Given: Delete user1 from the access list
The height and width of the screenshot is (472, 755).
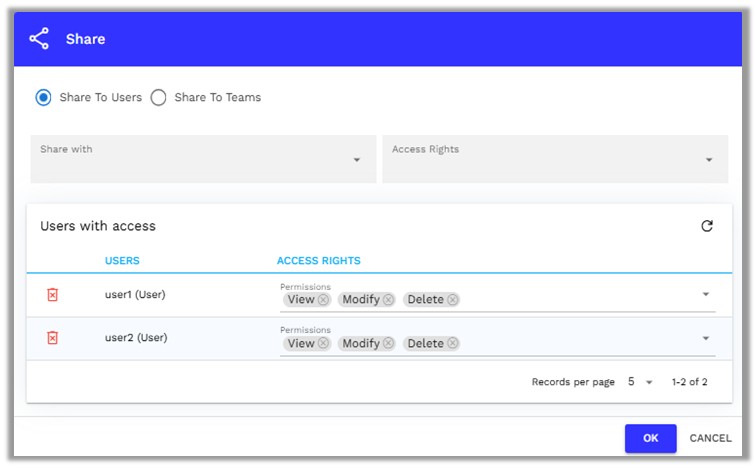Looking at the screenshot, I should click(53, 294).
